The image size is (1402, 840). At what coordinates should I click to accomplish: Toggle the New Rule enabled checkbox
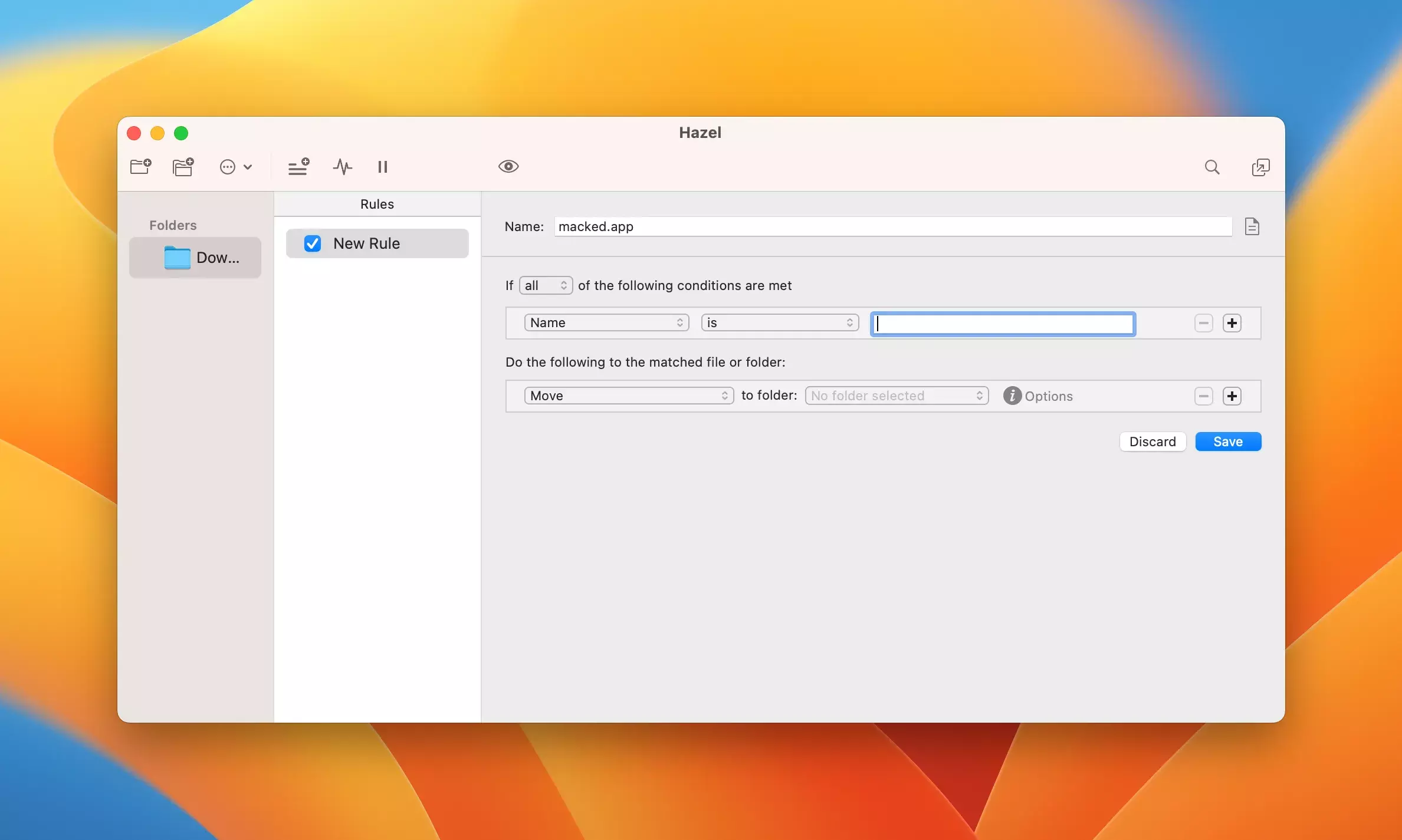[312, 243]
